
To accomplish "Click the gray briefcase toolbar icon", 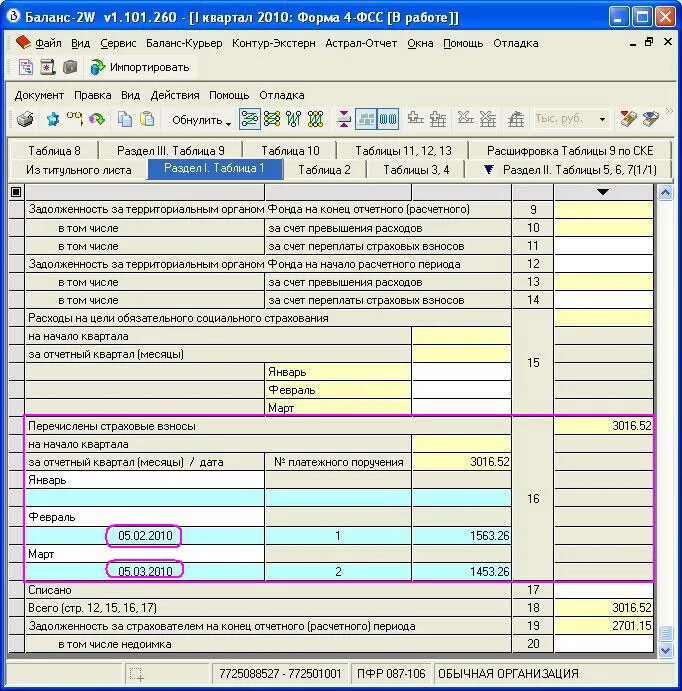I will [70, 67].
